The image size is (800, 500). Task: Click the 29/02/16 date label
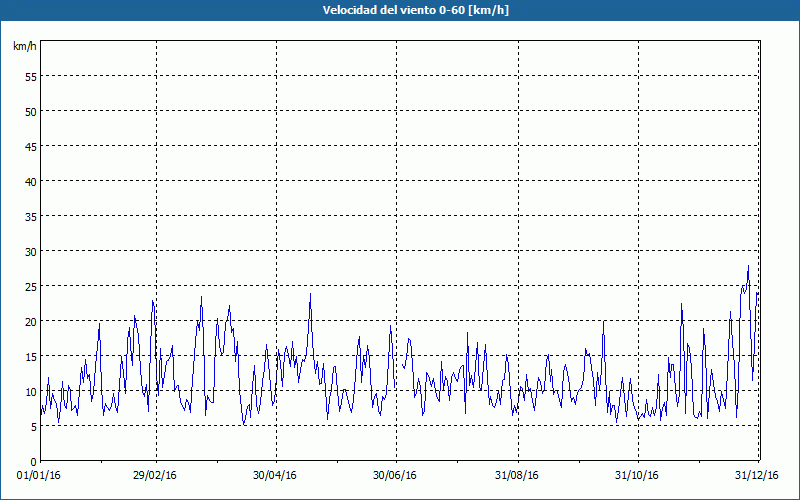(155, 476)
